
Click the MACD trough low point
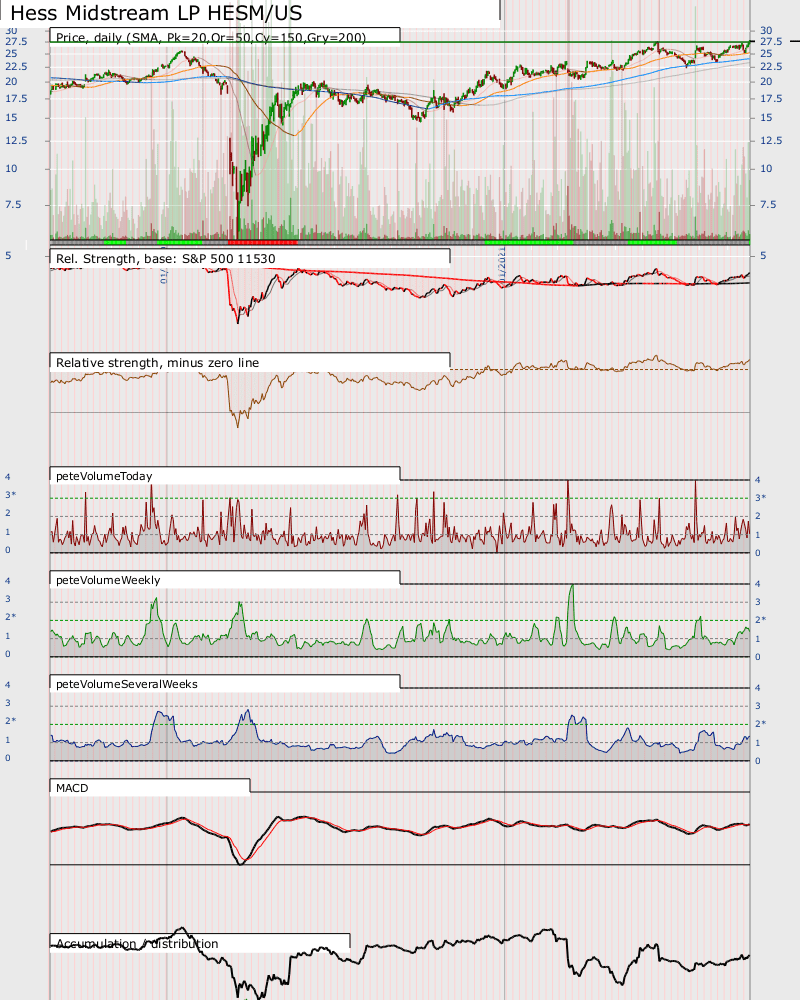point(241,864)
